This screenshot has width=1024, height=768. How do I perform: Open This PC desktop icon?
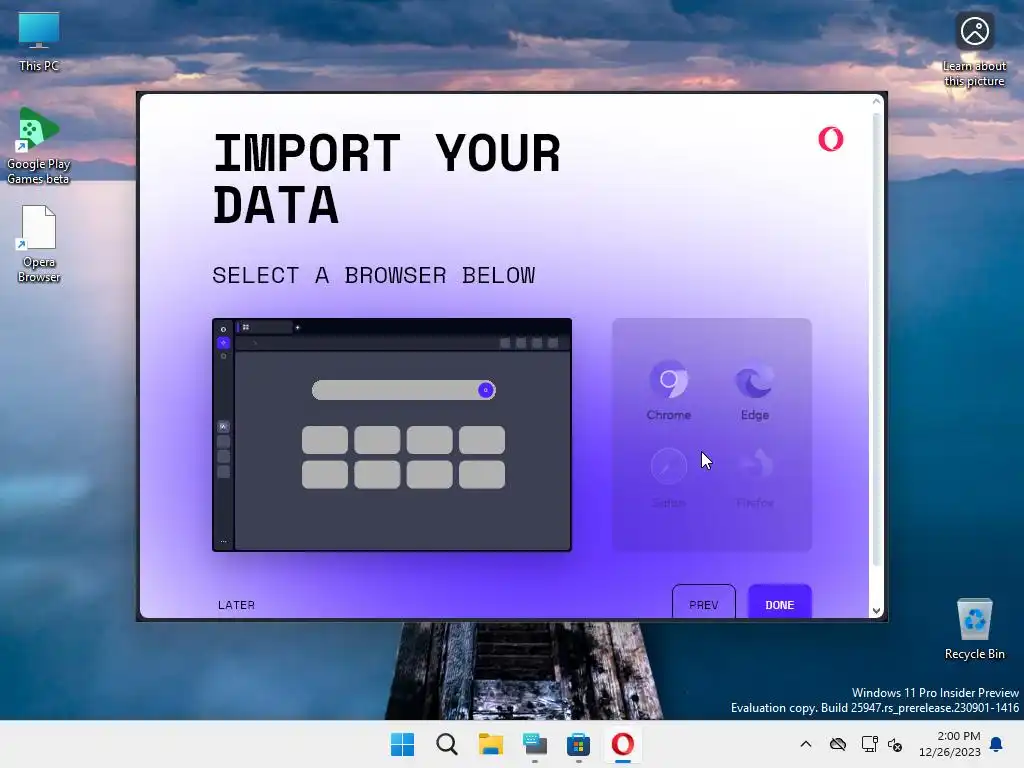[x=39, y=40]
